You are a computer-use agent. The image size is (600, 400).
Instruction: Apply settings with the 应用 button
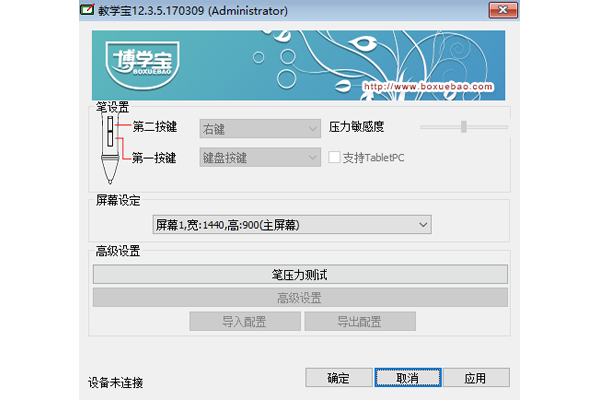(476, 378)
